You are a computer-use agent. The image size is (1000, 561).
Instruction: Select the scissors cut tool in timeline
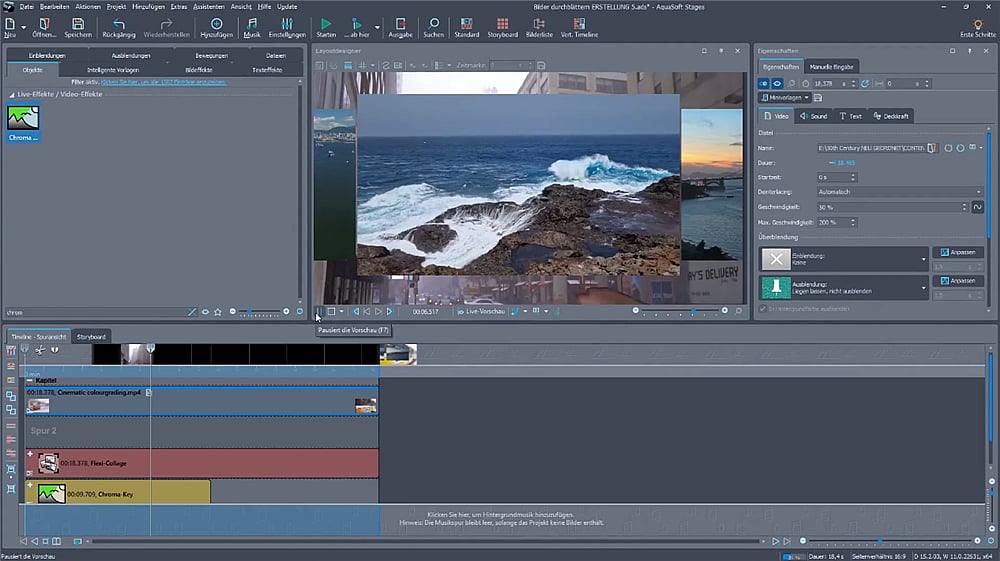pyautogui.click(x=40, y=349)
